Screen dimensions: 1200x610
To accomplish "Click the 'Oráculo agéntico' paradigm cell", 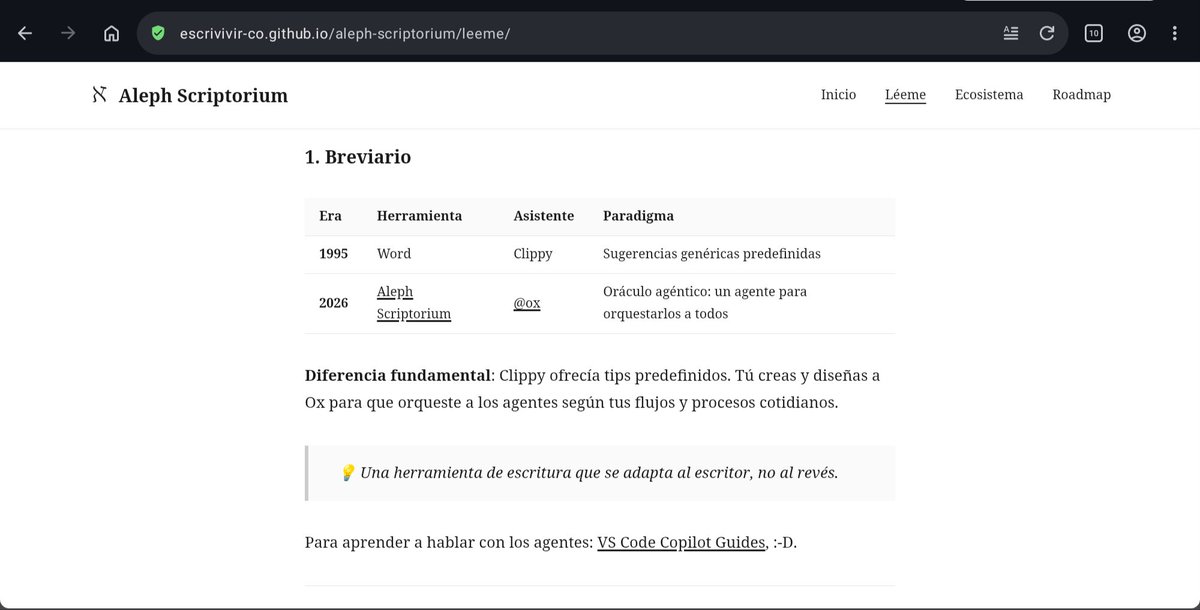I will (x=705, y=303).
